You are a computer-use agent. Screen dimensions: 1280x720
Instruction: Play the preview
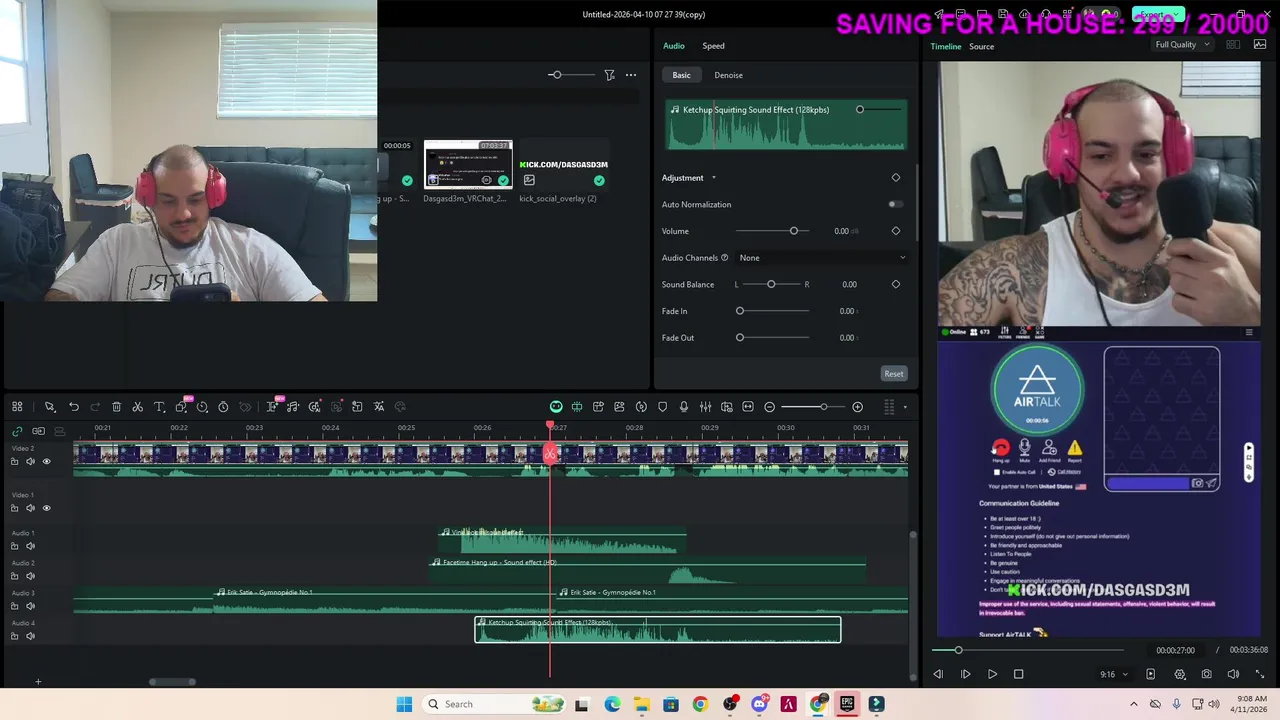pyautogui.click(x=992, y=674)
